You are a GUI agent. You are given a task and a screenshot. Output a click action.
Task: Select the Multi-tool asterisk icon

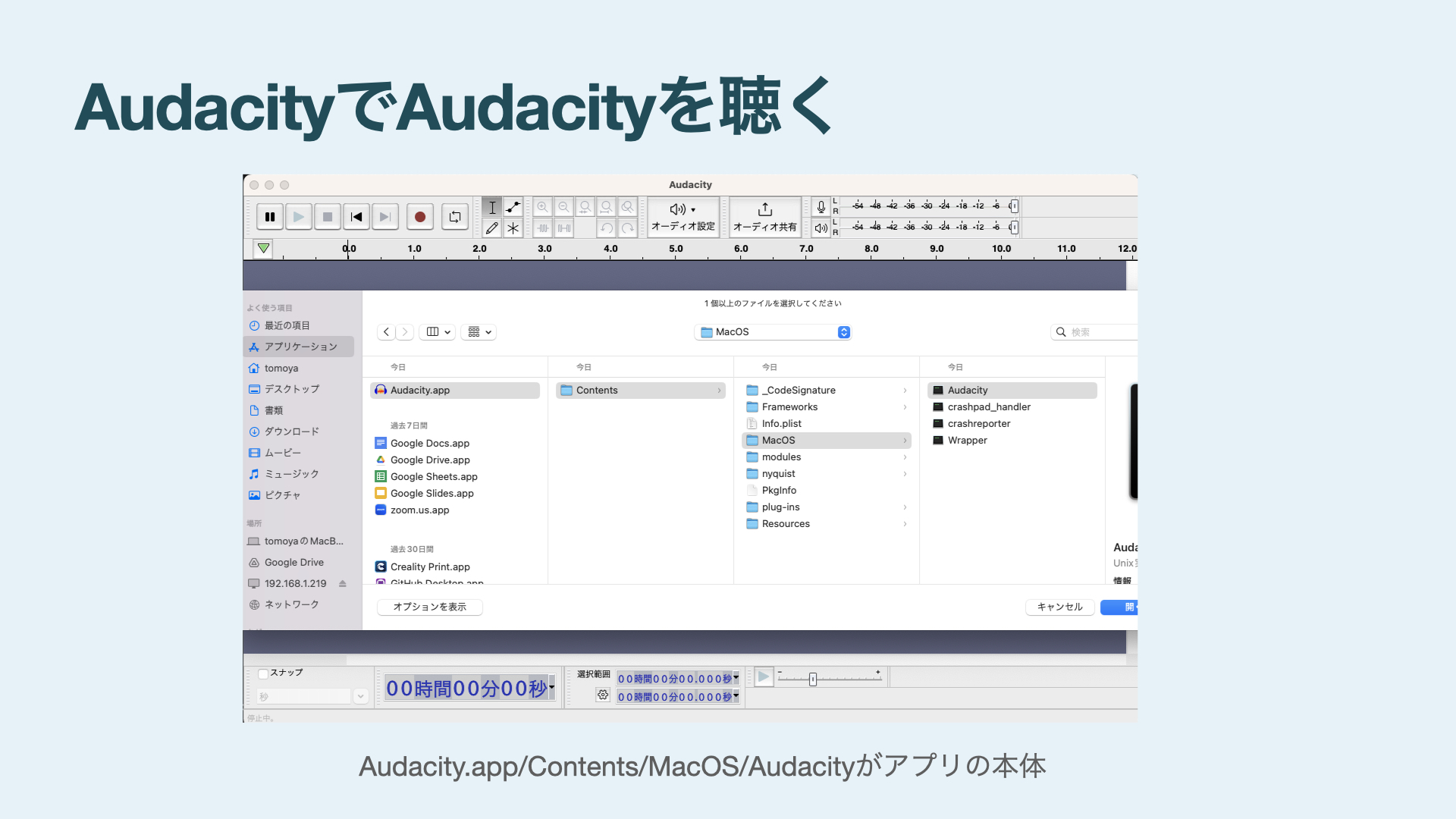coord(513,228)
